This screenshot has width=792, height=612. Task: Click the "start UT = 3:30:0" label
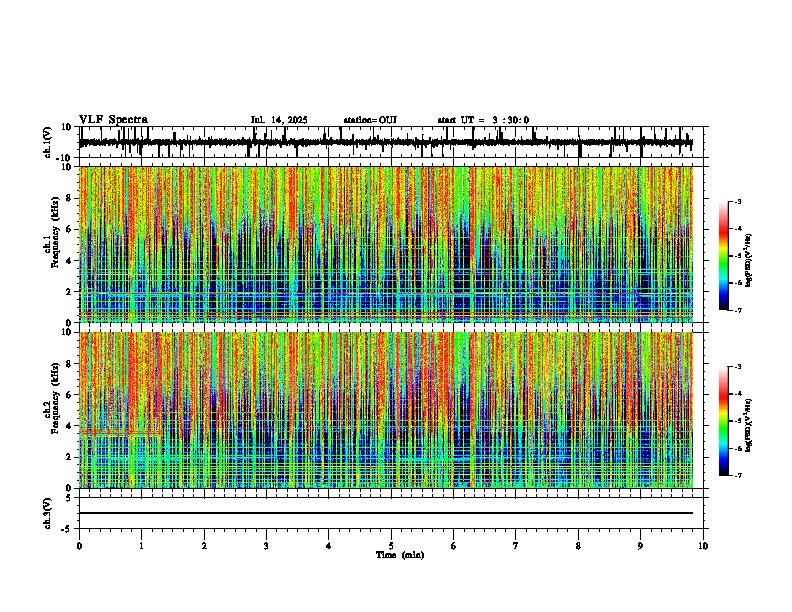pos(483,120)
